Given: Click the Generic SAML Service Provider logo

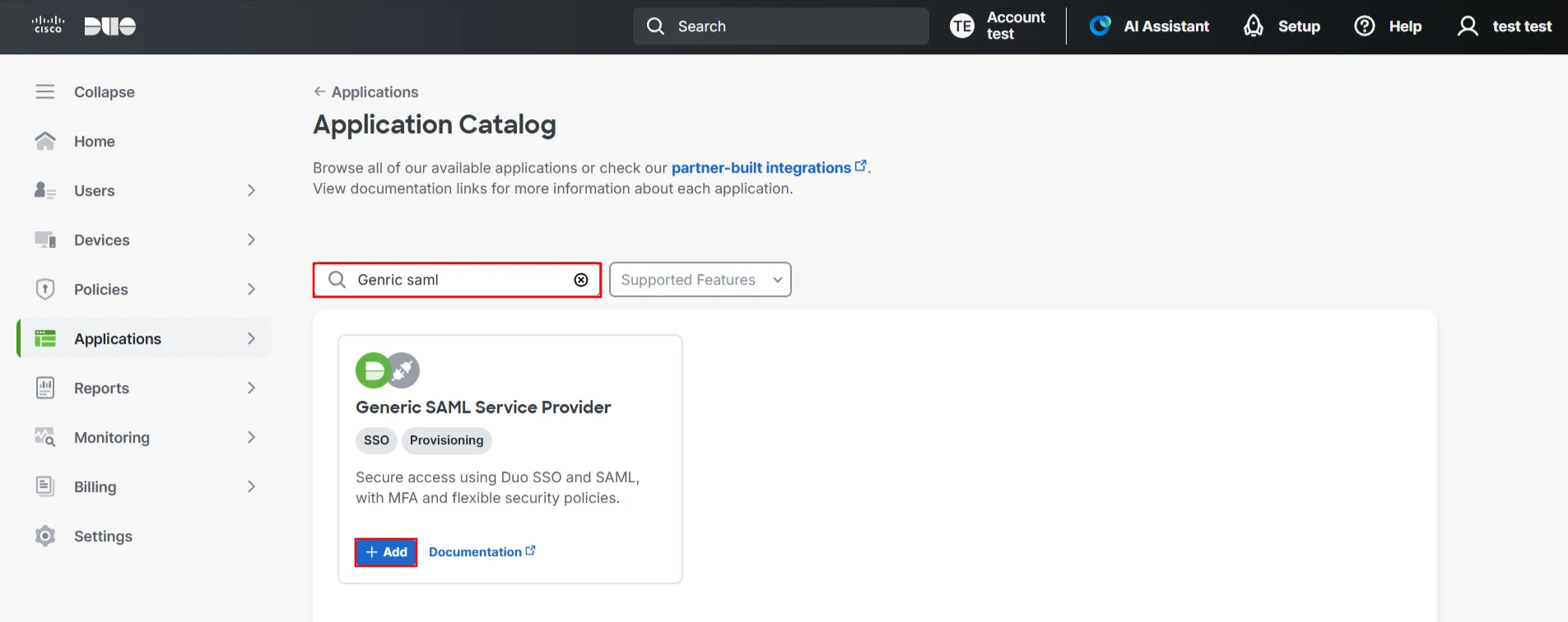Looking at the screenshot, I should click(388, 370).
